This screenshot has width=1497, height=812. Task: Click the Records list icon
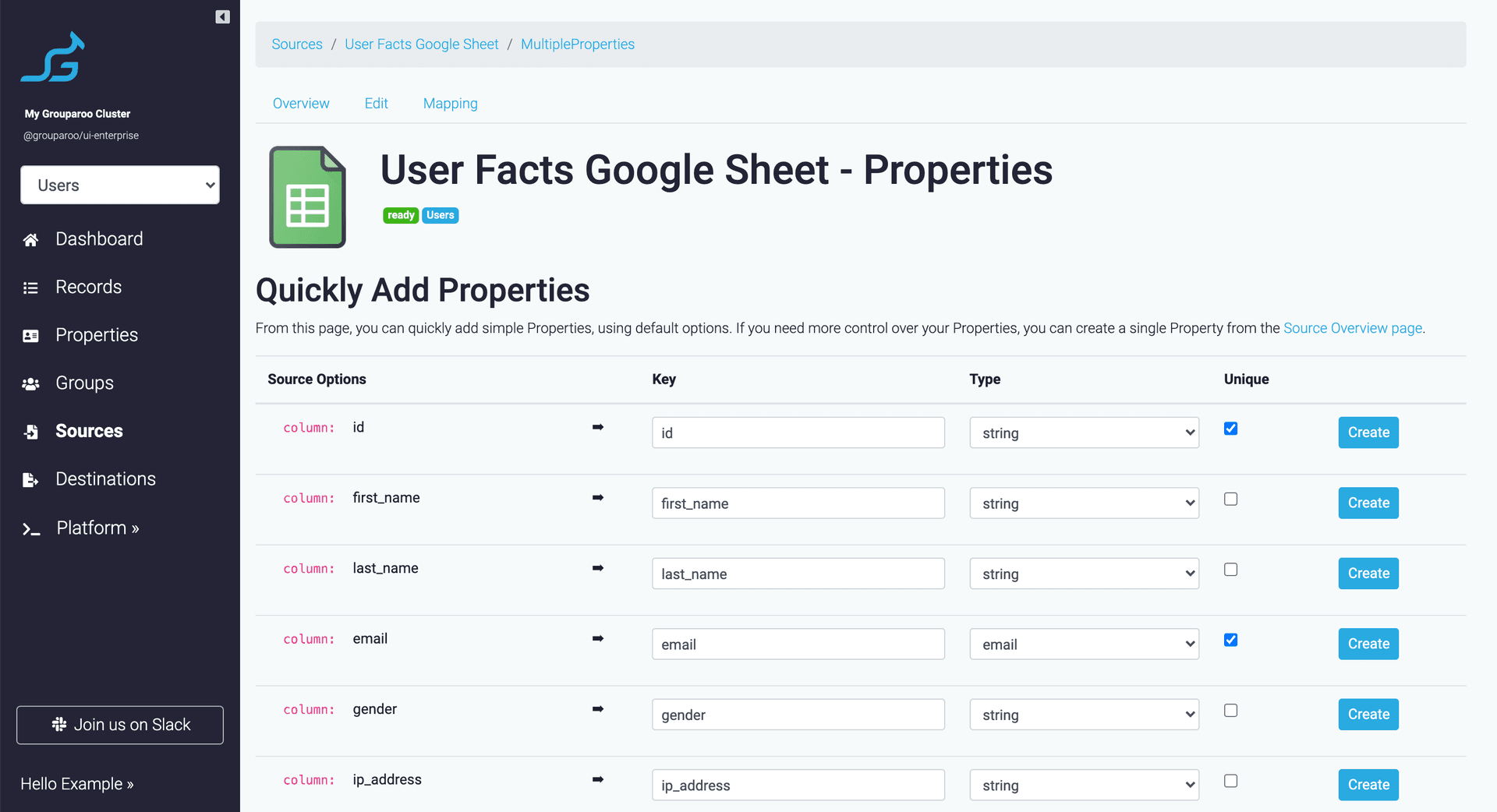coord(30,288)
